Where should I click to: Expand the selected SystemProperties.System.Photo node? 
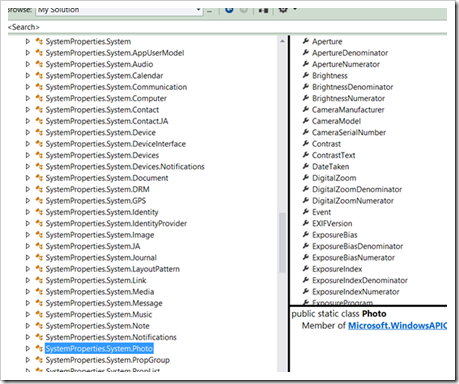click(x=28, y=348)
